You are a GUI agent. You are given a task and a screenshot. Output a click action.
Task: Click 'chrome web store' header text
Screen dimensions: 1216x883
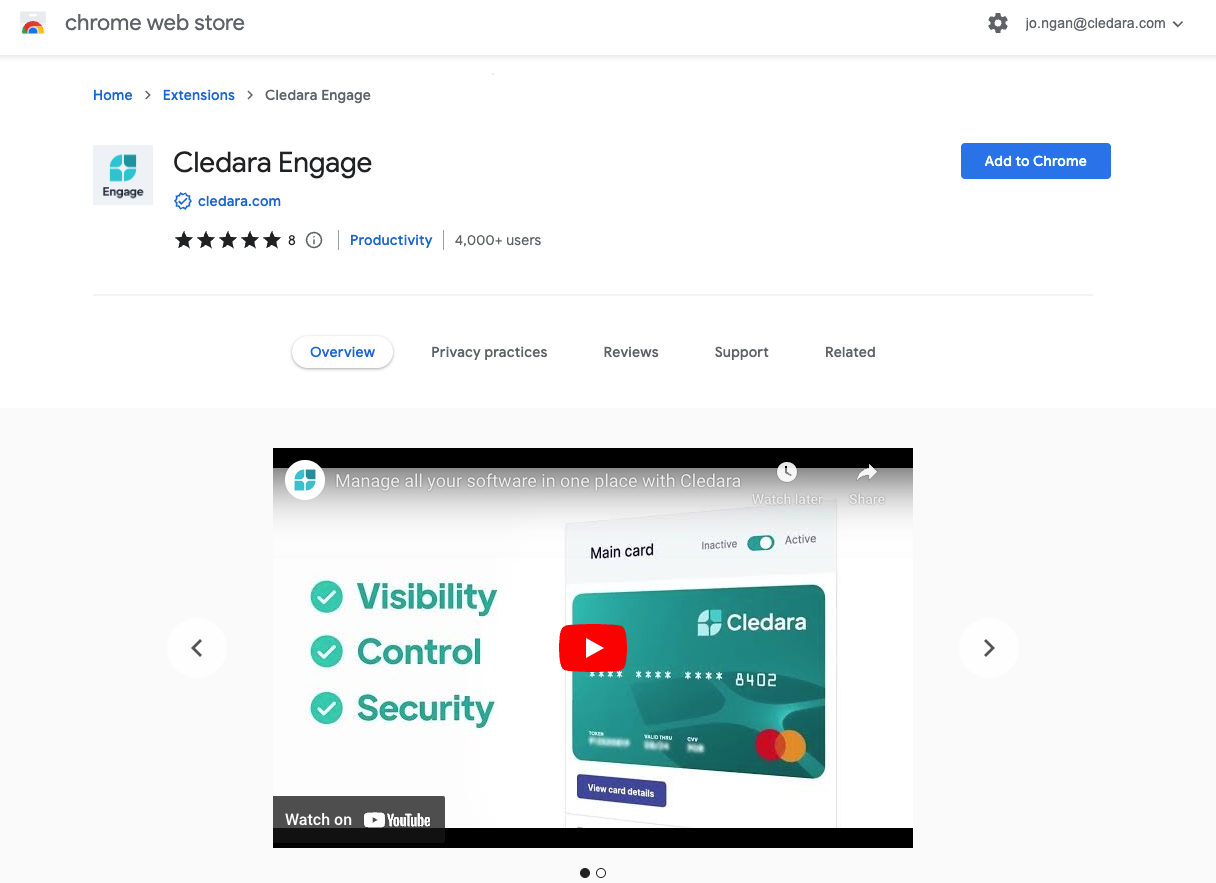tap(155, 23)
